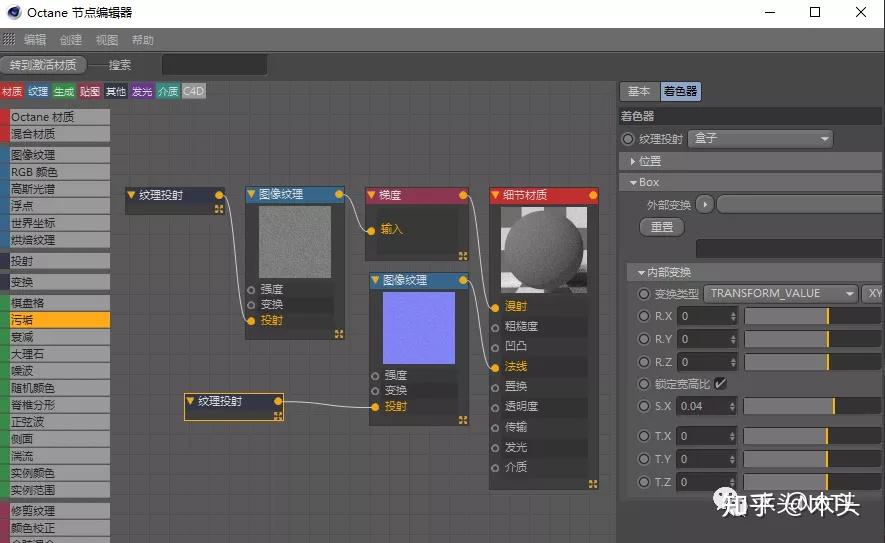Screen dimensions: 885x543
Task: Click resize corner icon of lower 图像纹理 node
Action: pyautogui.click(x=463, y=420)
